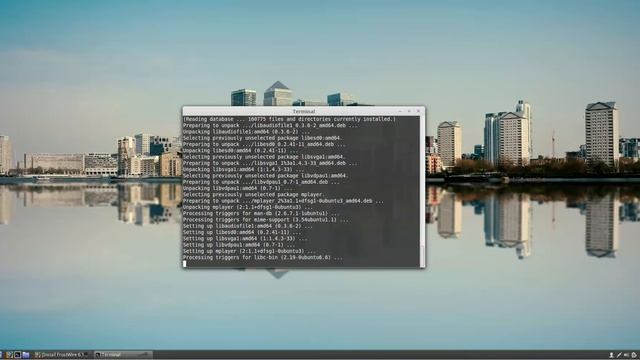The height and width of the screenshot is (360, 640).
Task: Close the Terminal window
Action: tap(418, 111)
